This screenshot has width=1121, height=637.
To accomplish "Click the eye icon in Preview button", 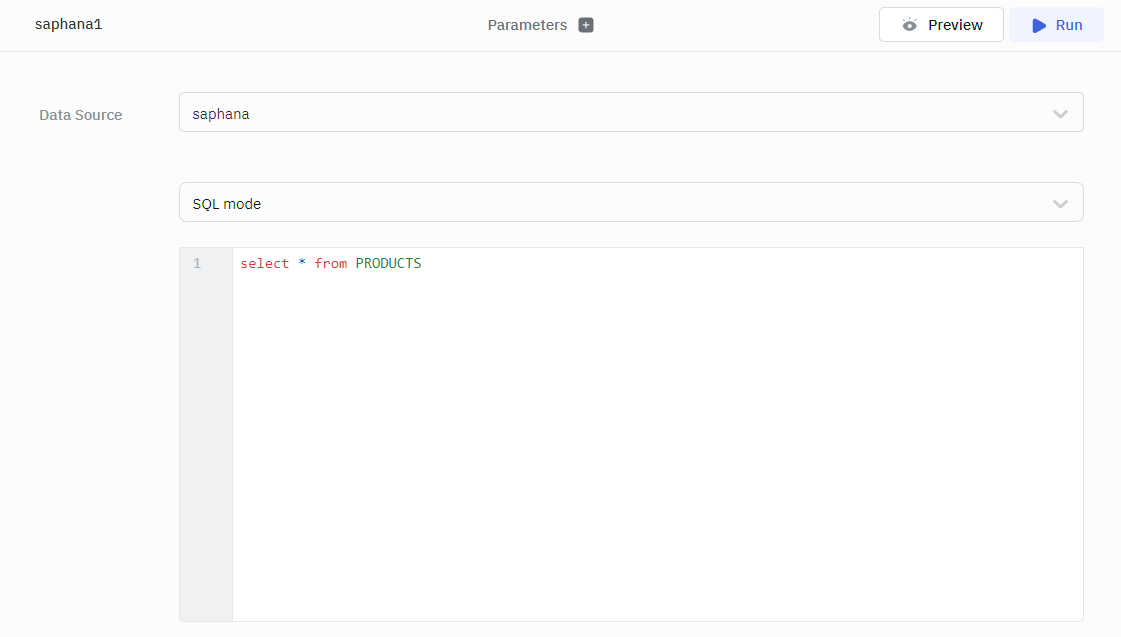I will 909,25.
